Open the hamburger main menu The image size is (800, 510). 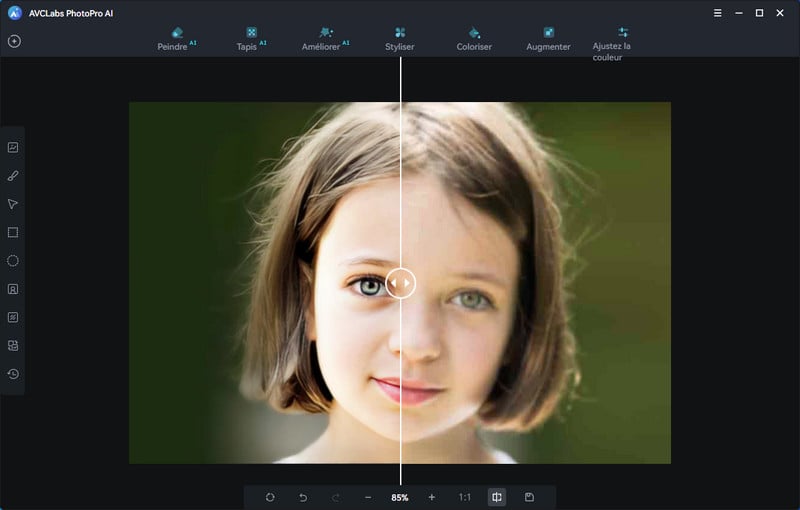(x=717, y=13)
